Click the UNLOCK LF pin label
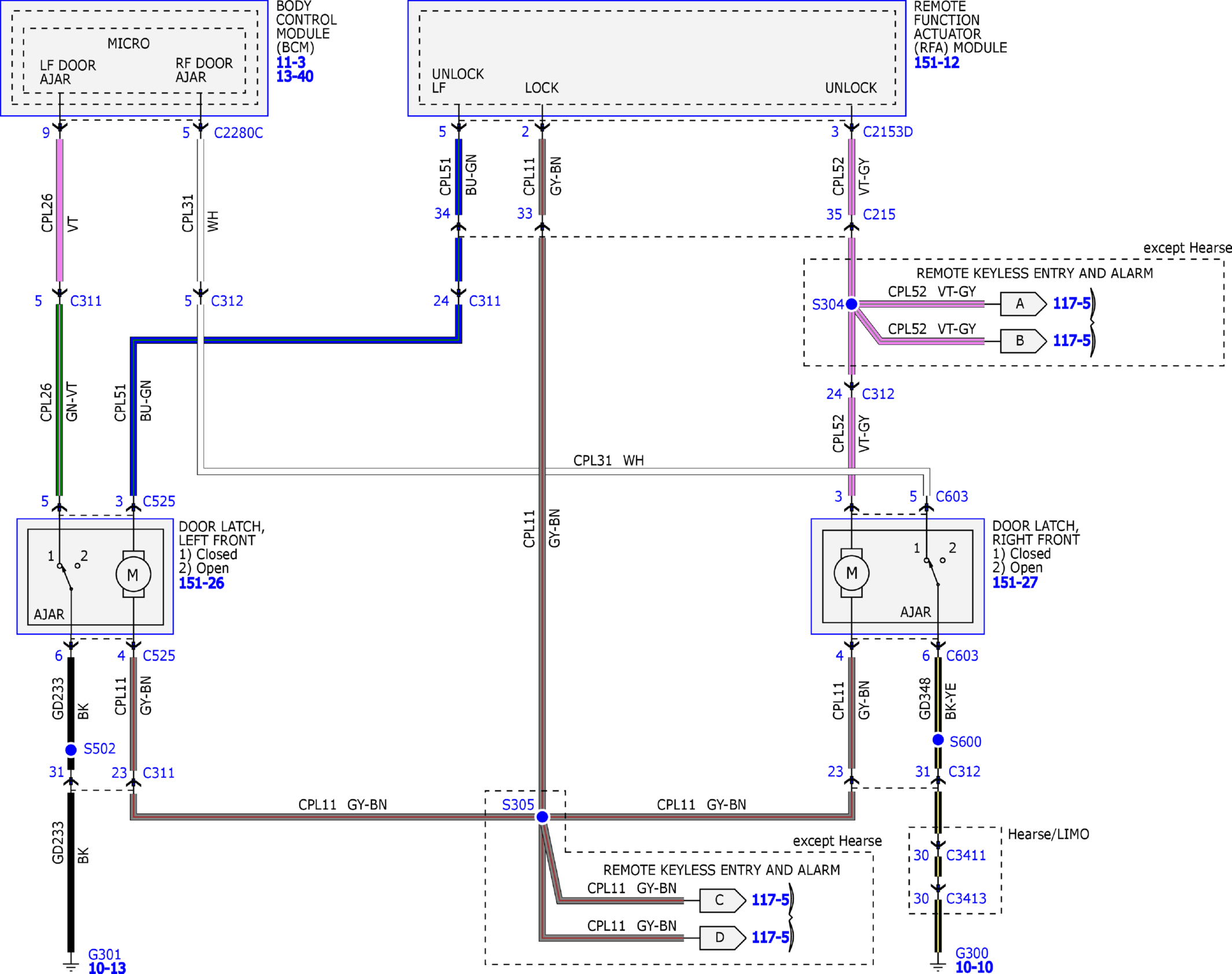The image size is (1232, 974). [x=458, y=81]
